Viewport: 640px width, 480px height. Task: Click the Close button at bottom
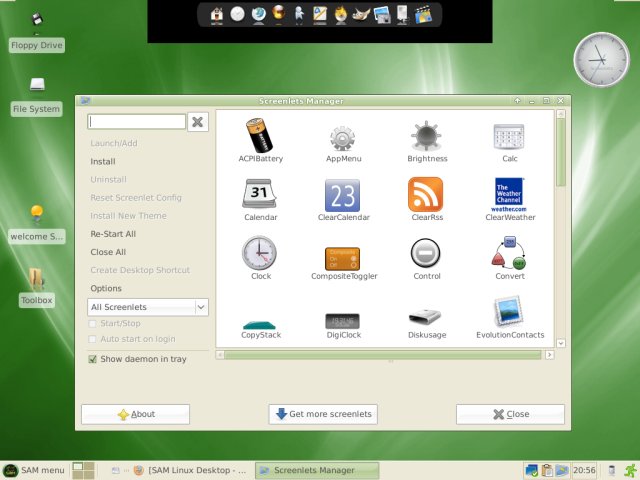click(510, 414)
